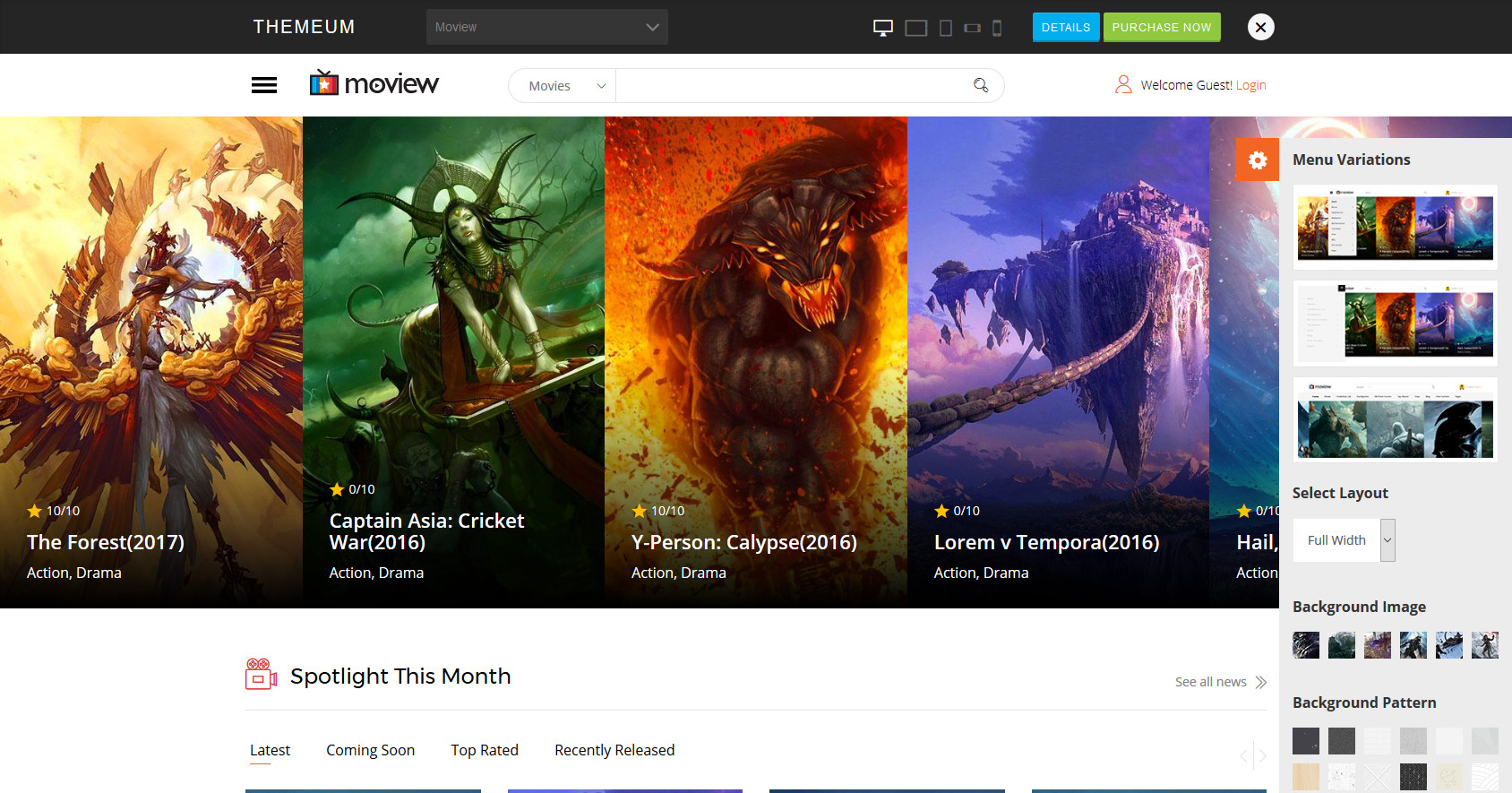Choose the first dark background pattern swatch
The height and width of the screenshot is (793, 1512).
(1306, 741)
